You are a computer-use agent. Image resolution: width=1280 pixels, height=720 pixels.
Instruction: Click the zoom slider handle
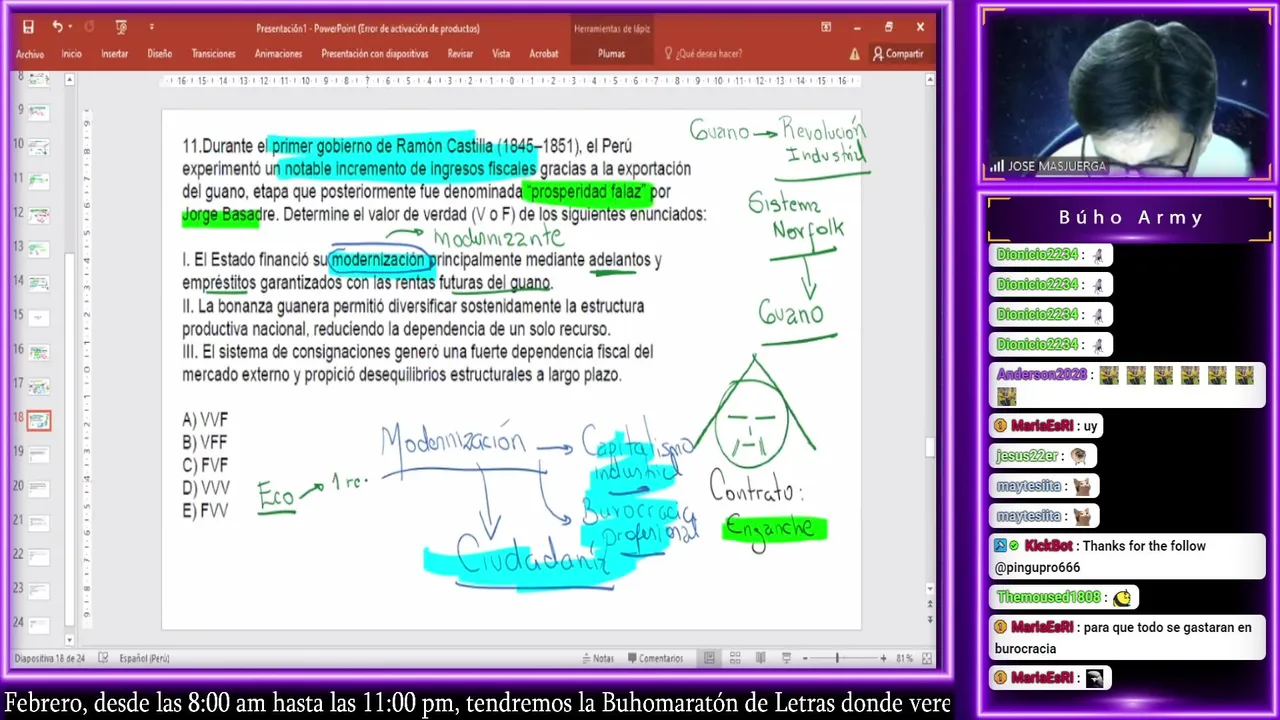pyautogui.click(x=837, y=658)
